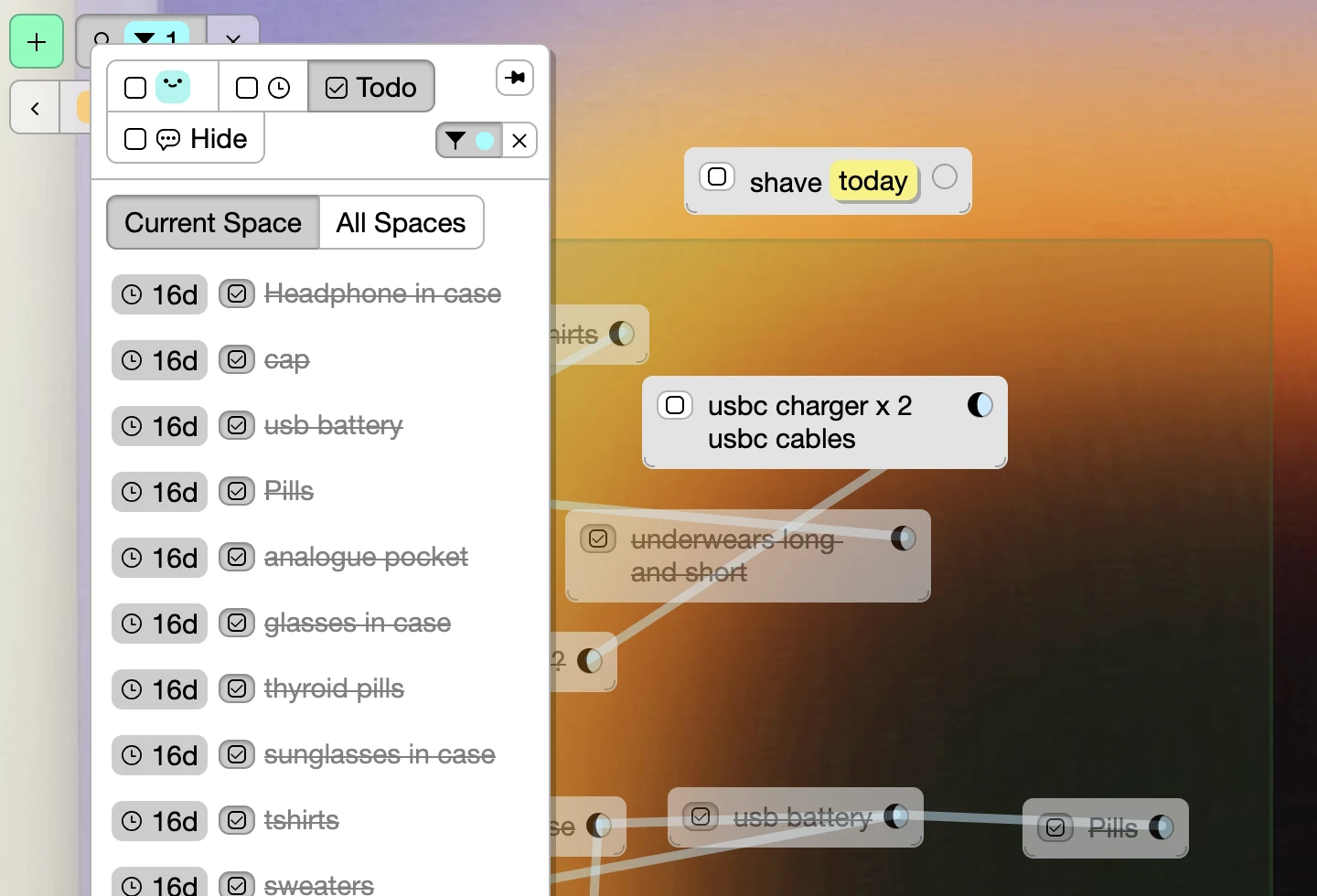
Task: Enable the Hide comments checkbox
Action: coord(135,139)
